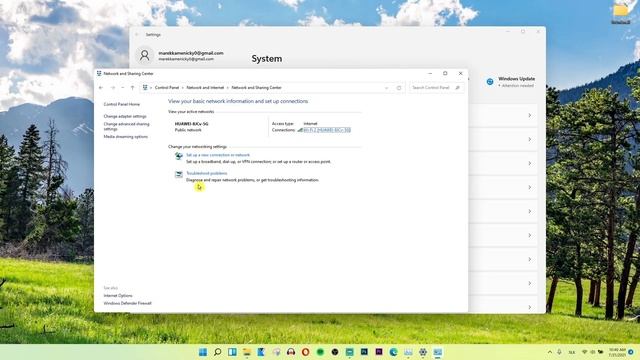Open Control Panel Home link

[122, 104]
